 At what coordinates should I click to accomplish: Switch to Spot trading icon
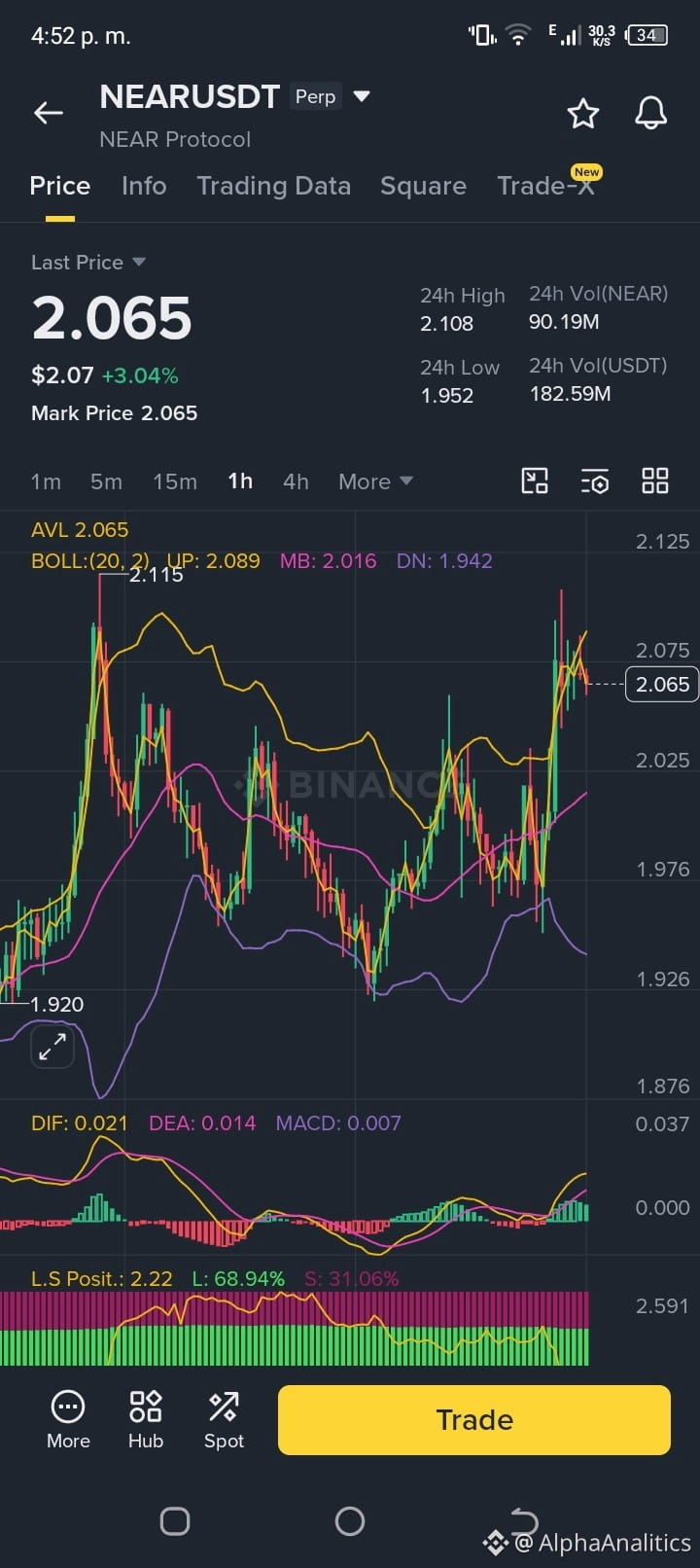[224, 1420]
